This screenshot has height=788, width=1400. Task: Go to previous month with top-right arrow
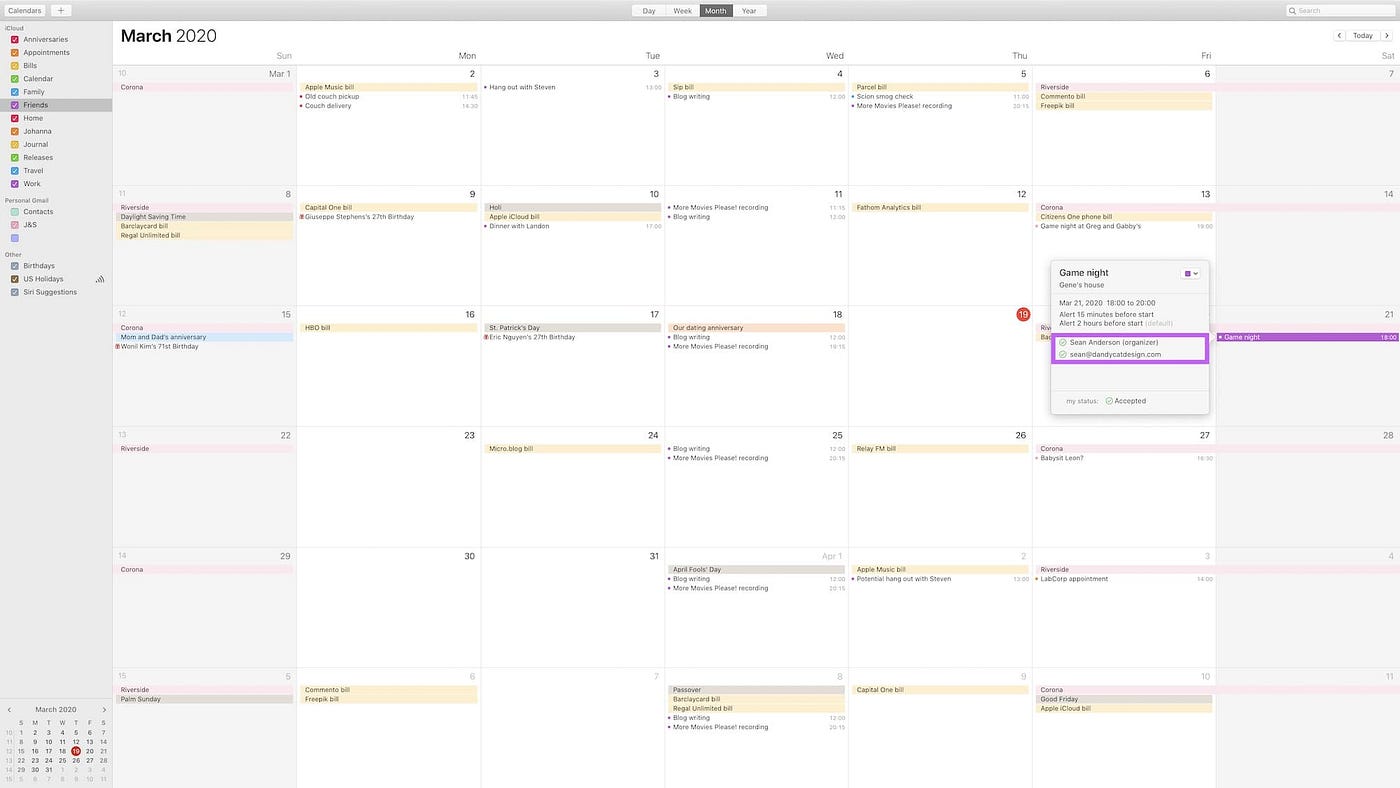[1340, 35]
